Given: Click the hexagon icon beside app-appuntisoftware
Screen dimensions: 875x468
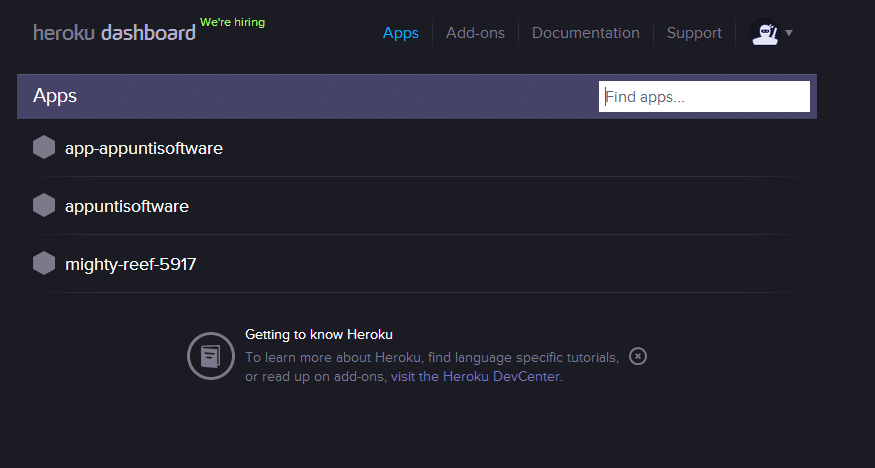Looking at the screenshot, I should [44, 148].
